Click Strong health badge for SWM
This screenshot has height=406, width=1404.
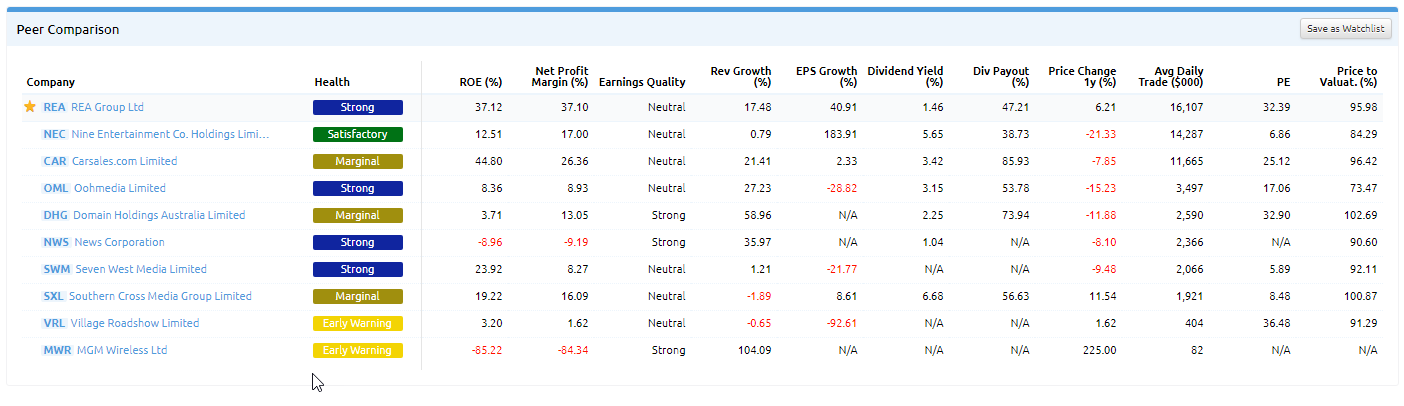coord(358,269)
